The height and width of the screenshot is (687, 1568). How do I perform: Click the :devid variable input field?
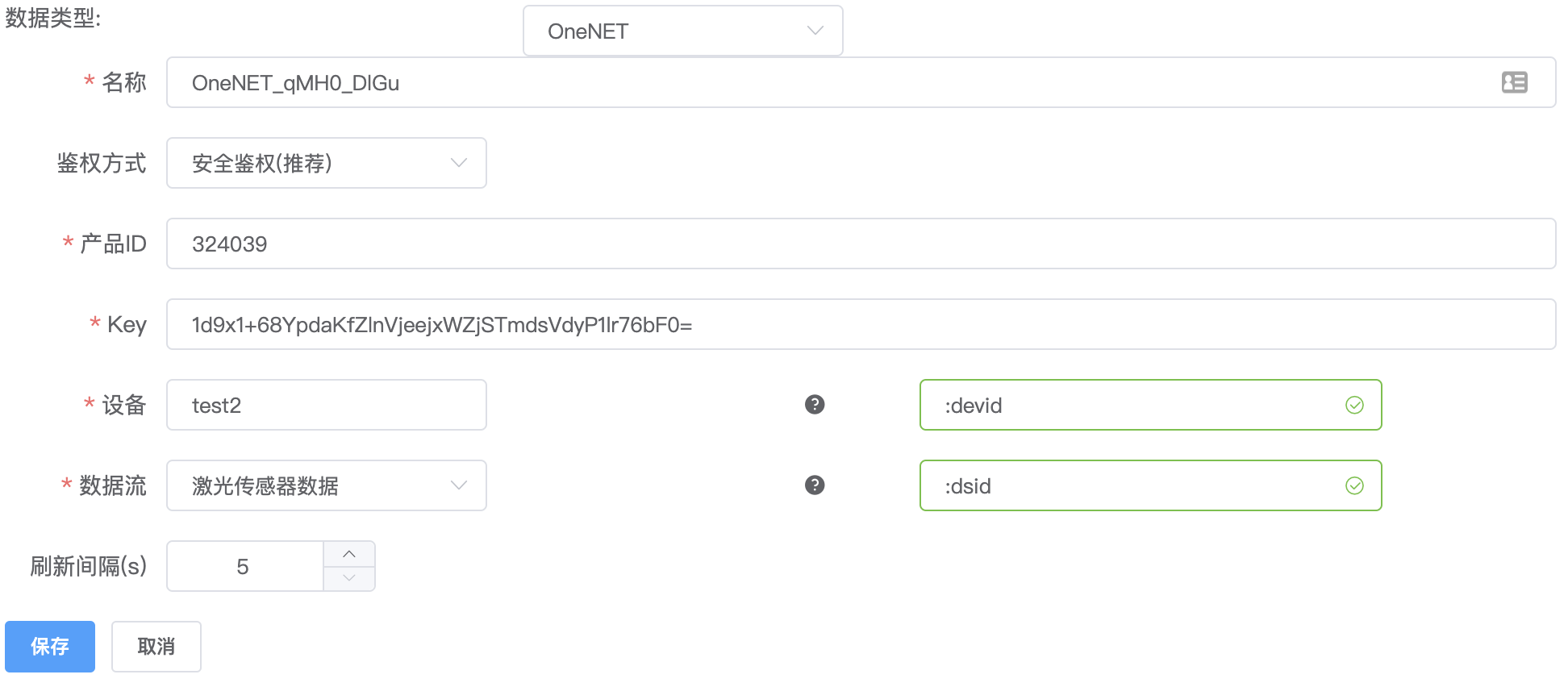coord(1151,405)
